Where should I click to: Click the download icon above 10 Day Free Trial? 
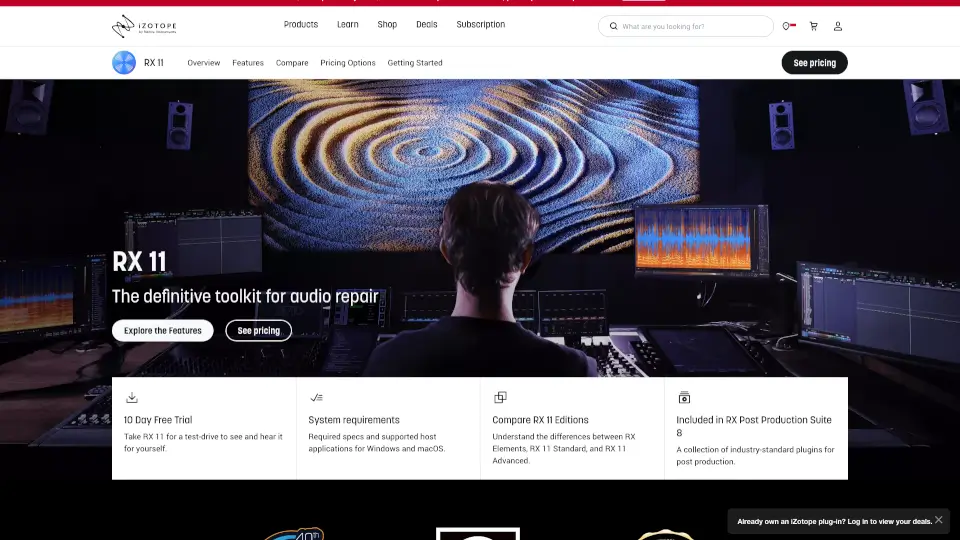132,397
